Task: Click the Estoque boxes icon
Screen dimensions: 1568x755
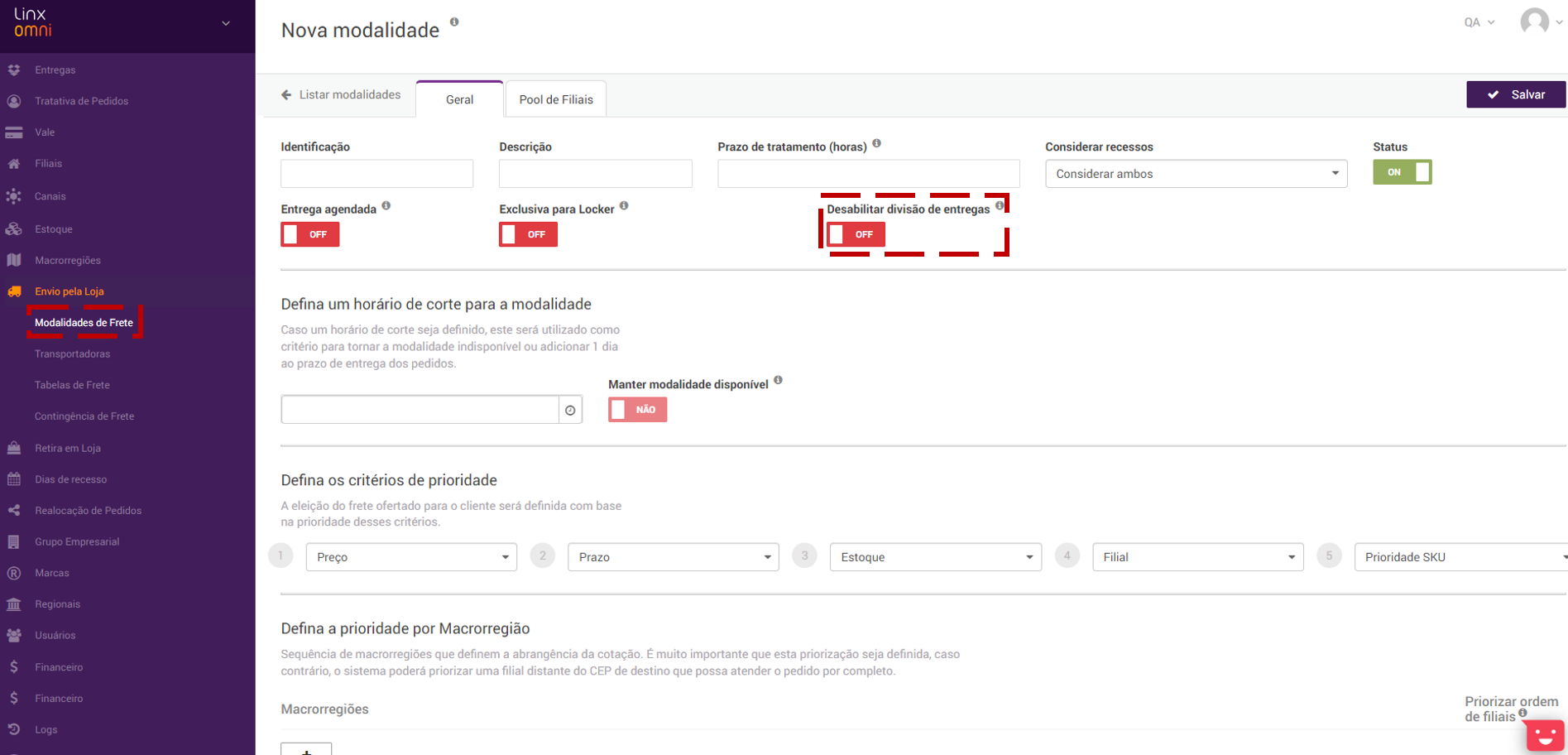Action: point(14,229)
